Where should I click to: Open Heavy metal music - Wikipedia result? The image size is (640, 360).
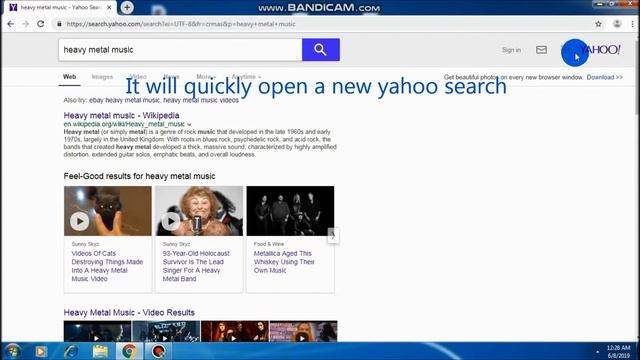pyautogui.click(x=121, y=116)
